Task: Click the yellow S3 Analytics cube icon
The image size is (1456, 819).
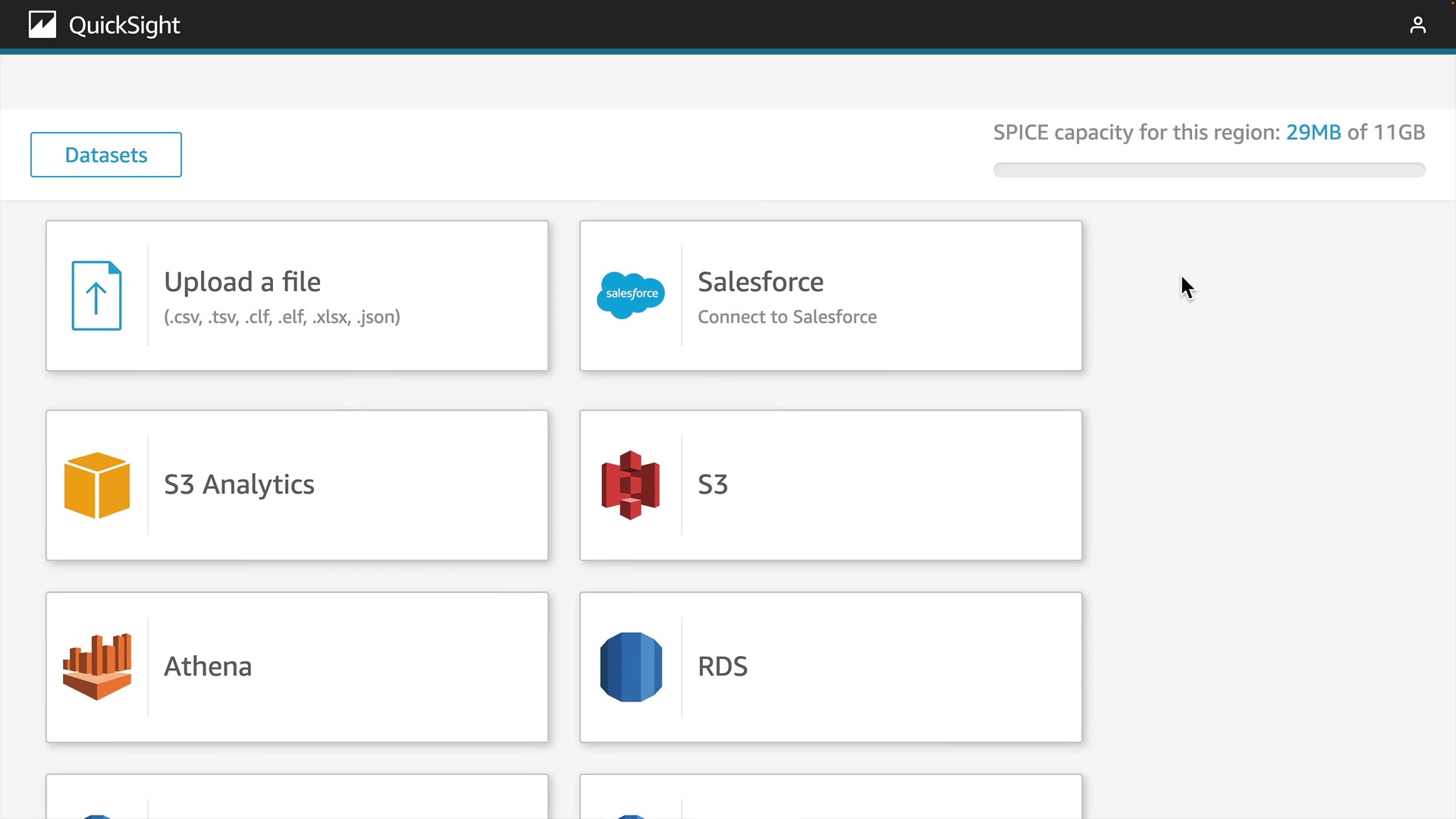Action: (97, 485)
